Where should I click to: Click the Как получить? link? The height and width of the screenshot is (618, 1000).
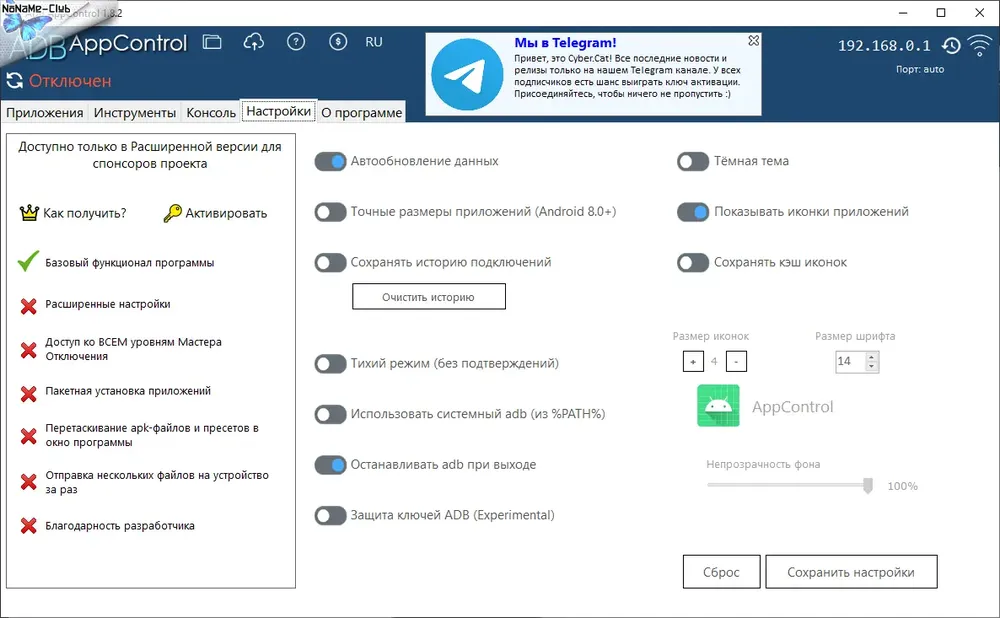tap(85, 213)
